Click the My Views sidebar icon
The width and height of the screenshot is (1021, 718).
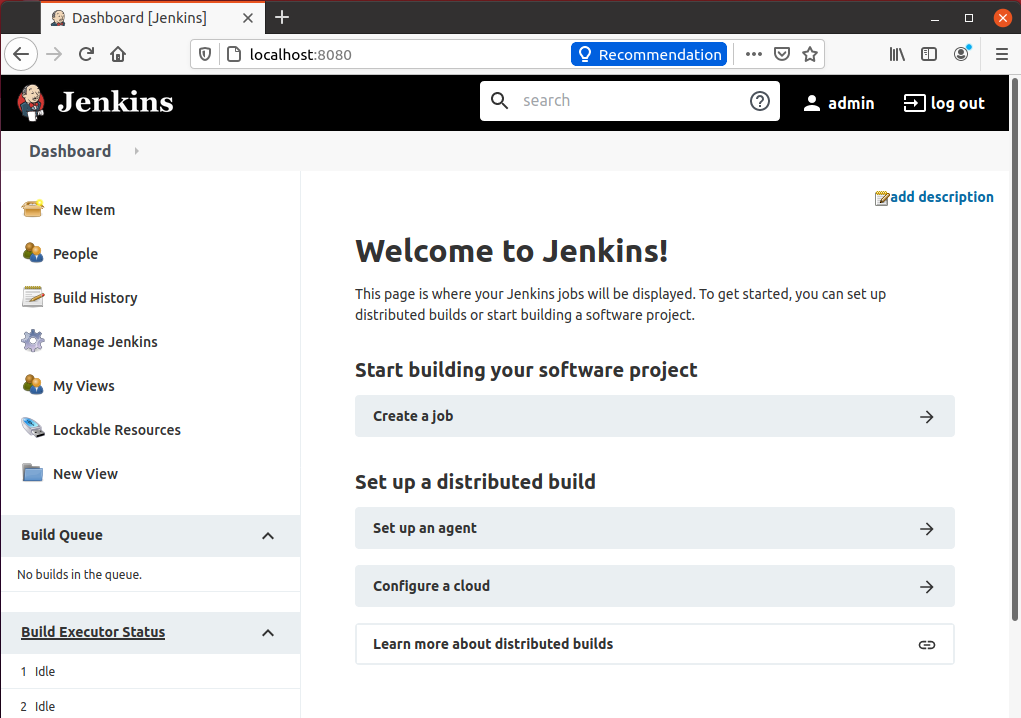33,385
